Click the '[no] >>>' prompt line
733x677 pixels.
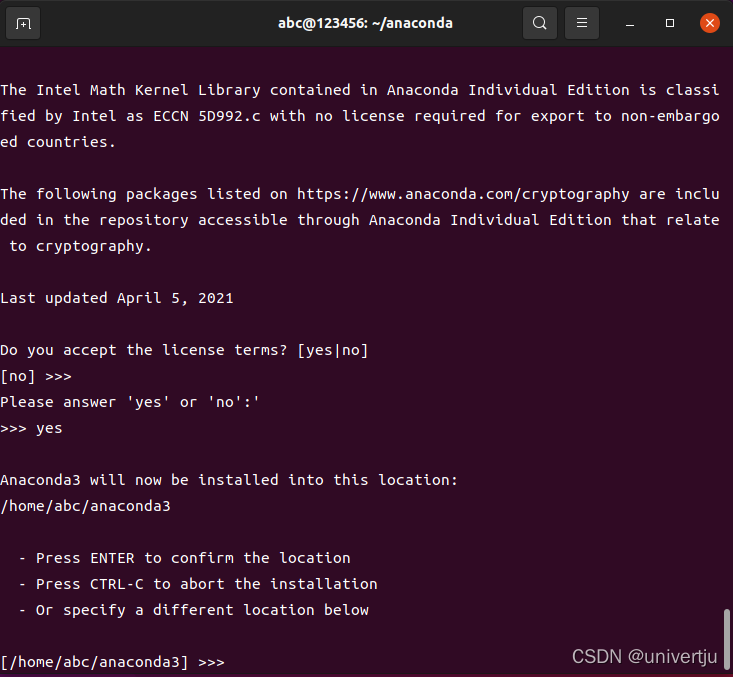[x=36, y=376]
